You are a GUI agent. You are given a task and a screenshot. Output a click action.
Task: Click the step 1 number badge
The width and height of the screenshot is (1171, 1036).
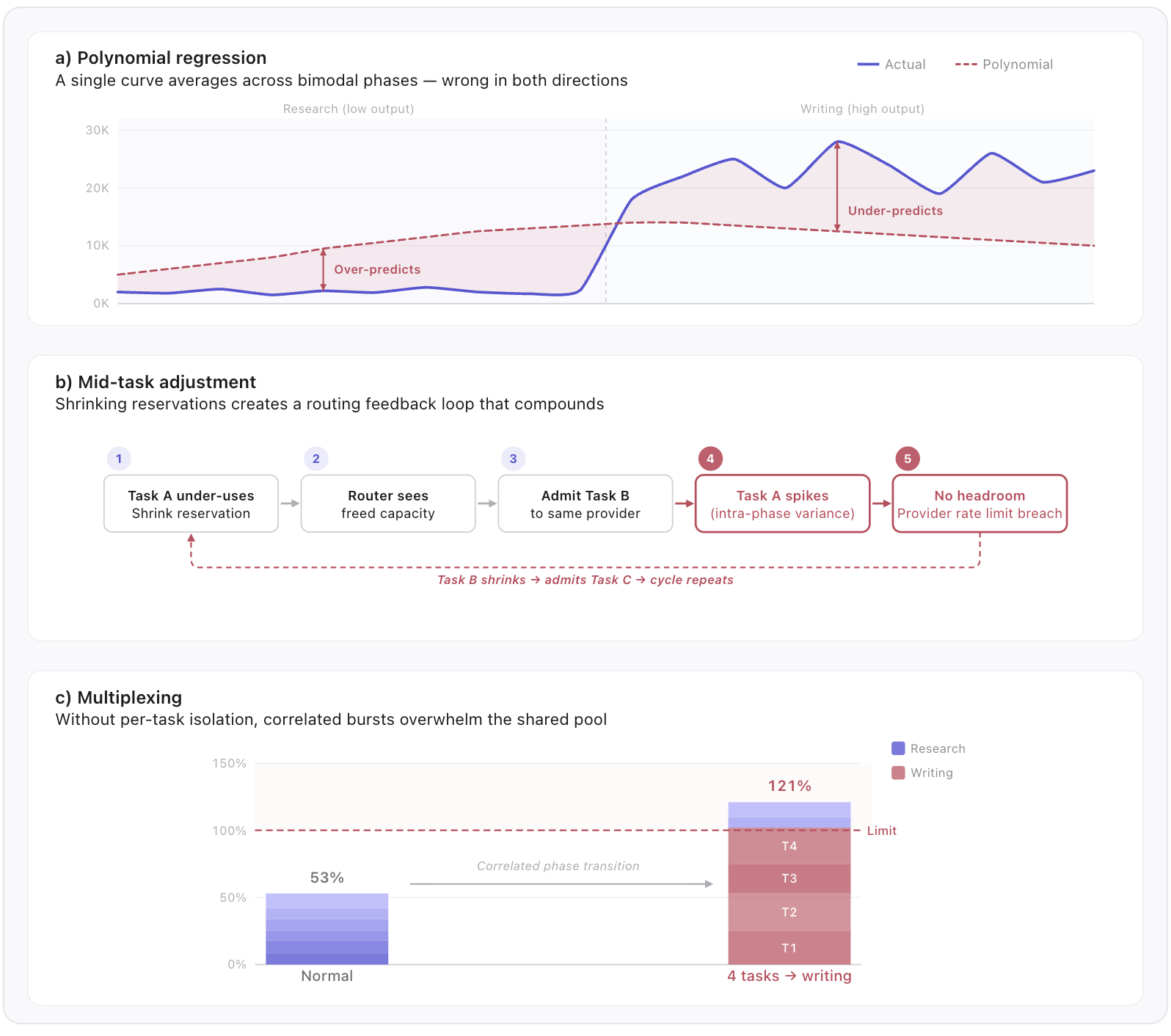pos(119,459)
